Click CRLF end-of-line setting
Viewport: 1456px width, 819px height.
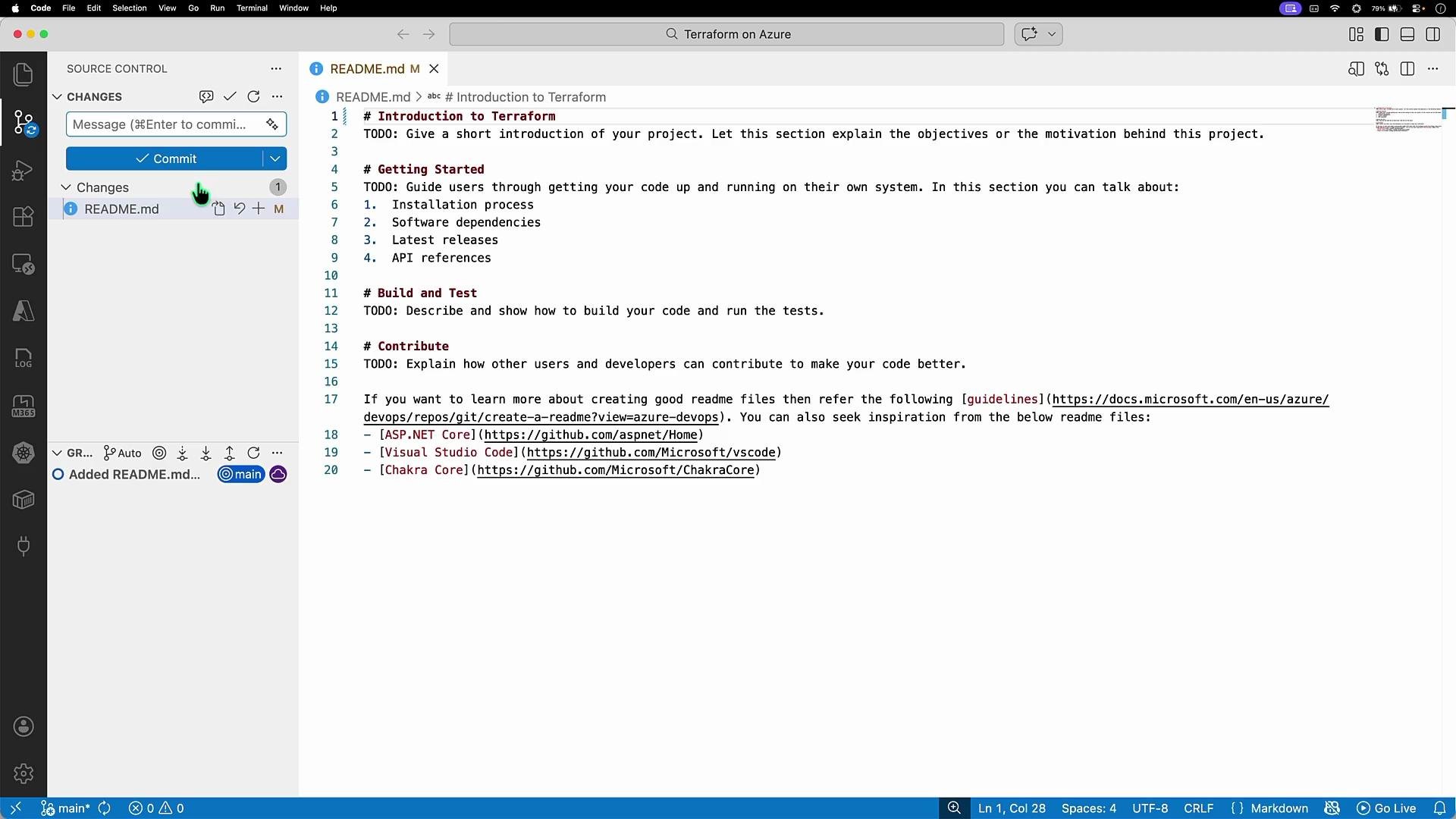(1198, 808)
